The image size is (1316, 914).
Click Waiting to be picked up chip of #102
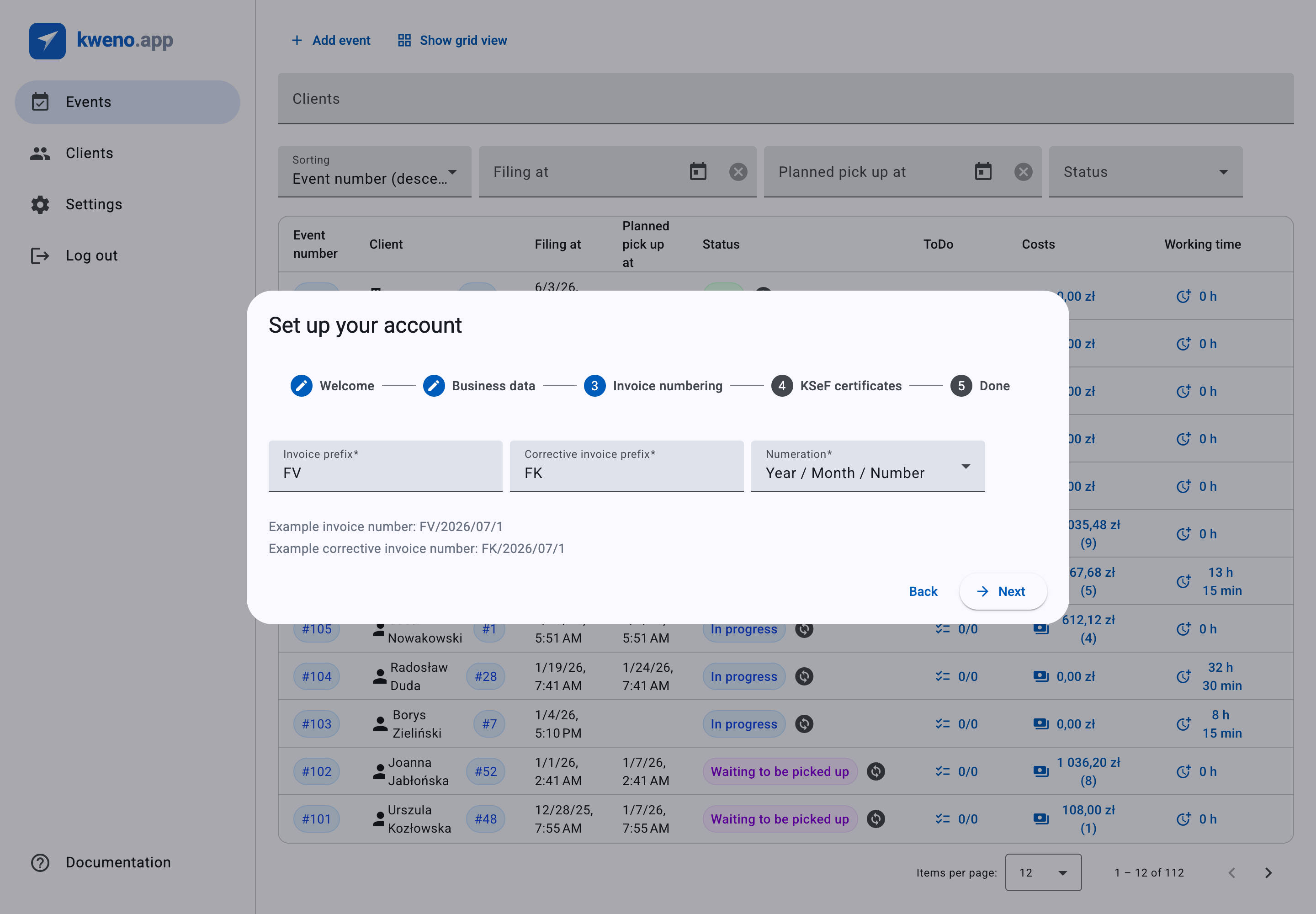(x=780, y=771)
